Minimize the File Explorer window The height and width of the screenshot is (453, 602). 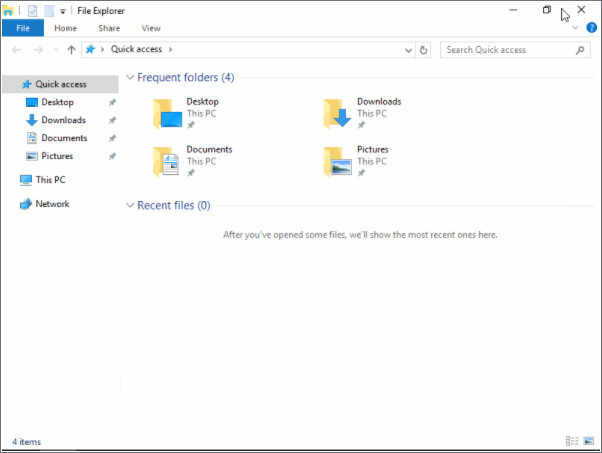(513, 10)
